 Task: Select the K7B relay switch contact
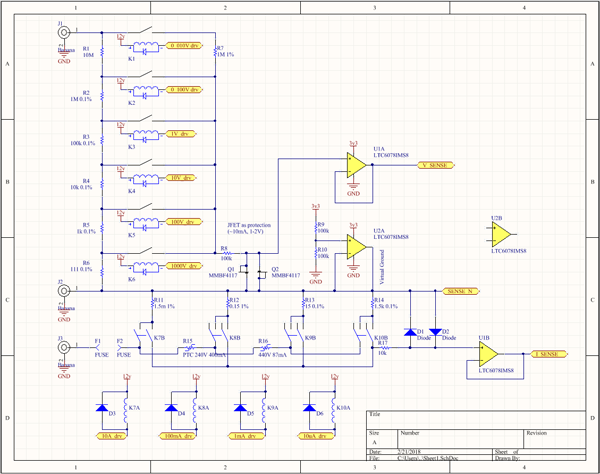pyautogui.click(x=146, y=335)
